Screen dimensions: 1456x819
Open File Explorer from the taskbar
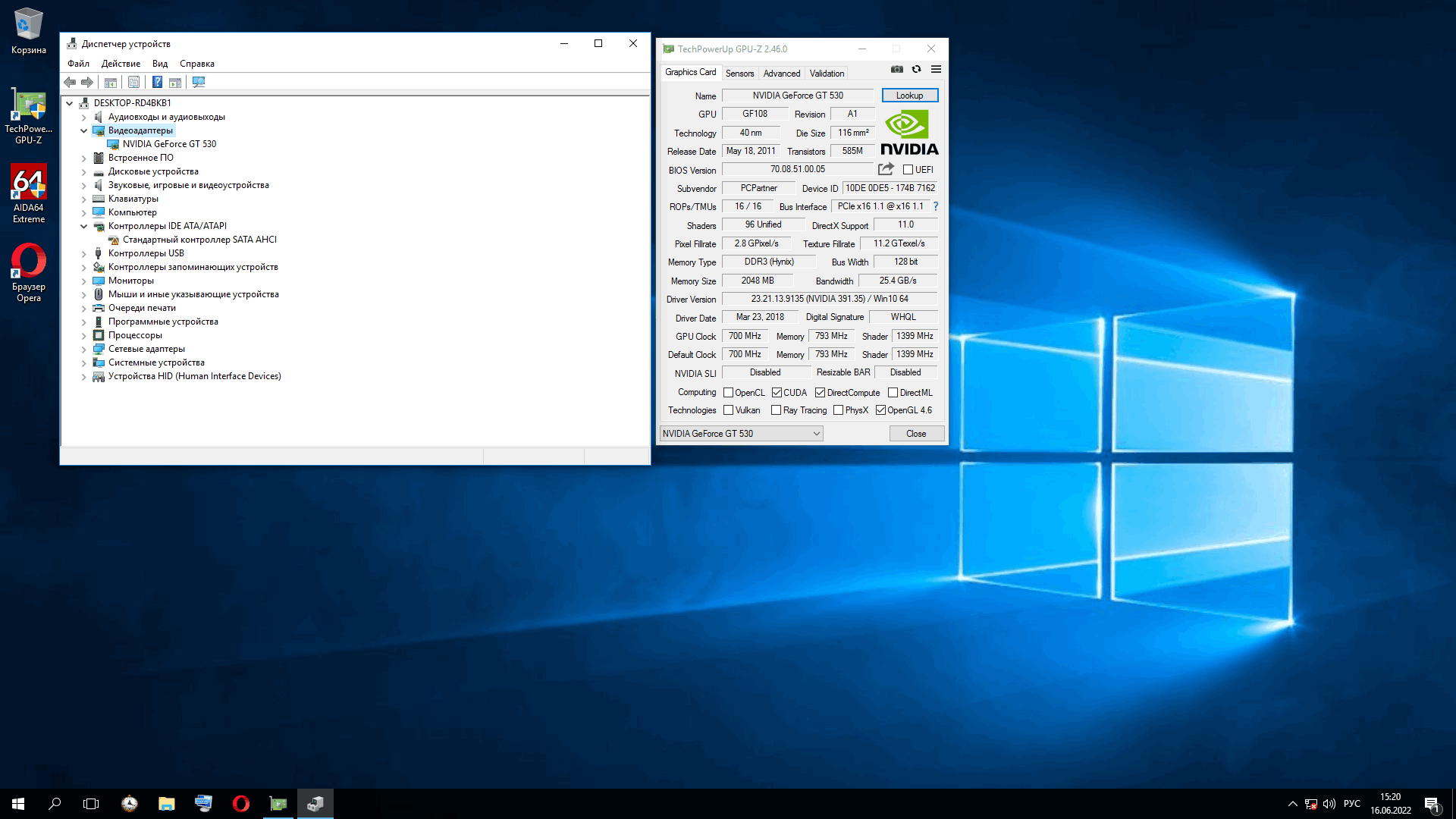click(166, 804)
